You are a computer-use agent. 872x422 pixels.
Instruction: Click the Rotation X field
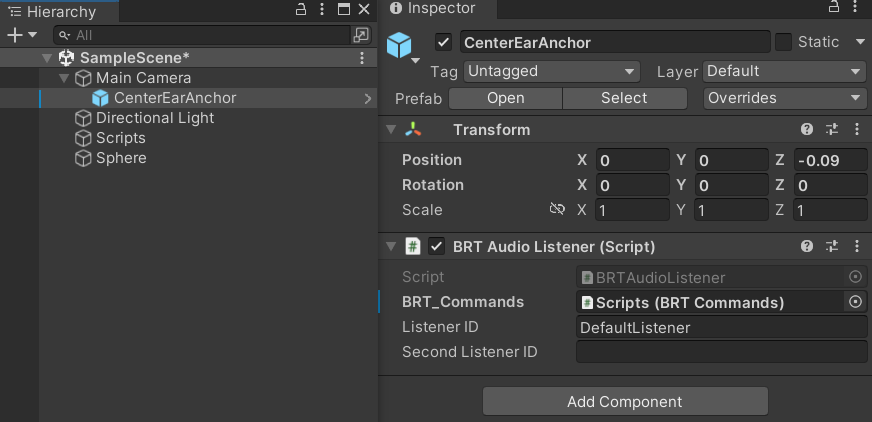point(633,185)
